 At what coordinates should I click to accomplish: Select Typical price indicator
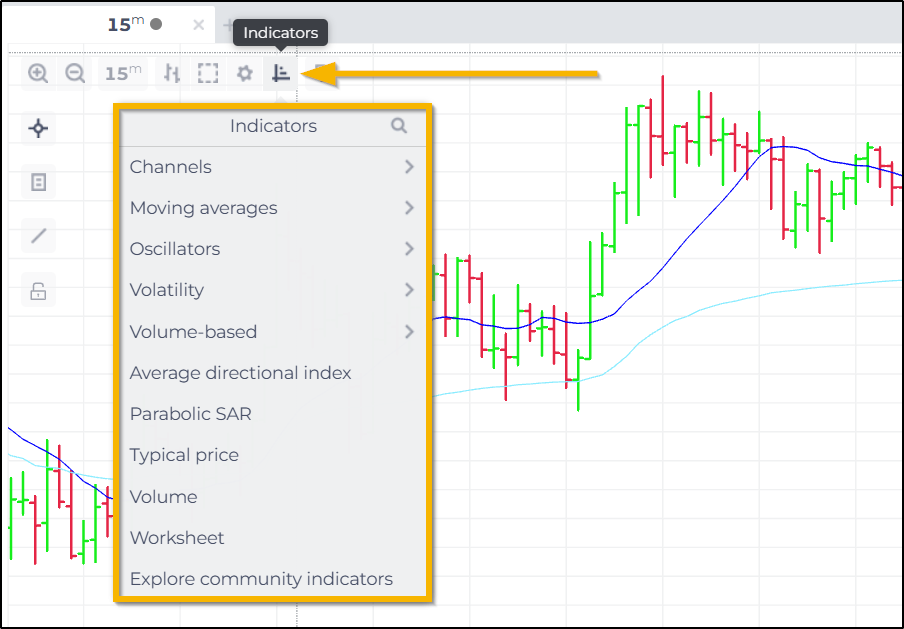click(x=273, y=455)
